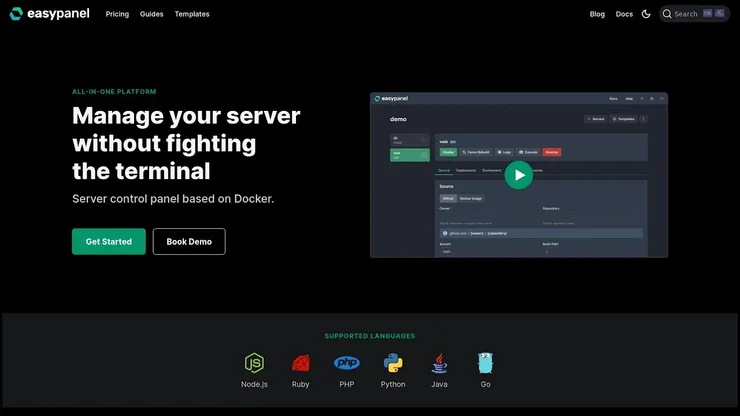Viewport: 740px width, 416px height.
Task: Click the Console button in the demo preview
Action: 528,152
